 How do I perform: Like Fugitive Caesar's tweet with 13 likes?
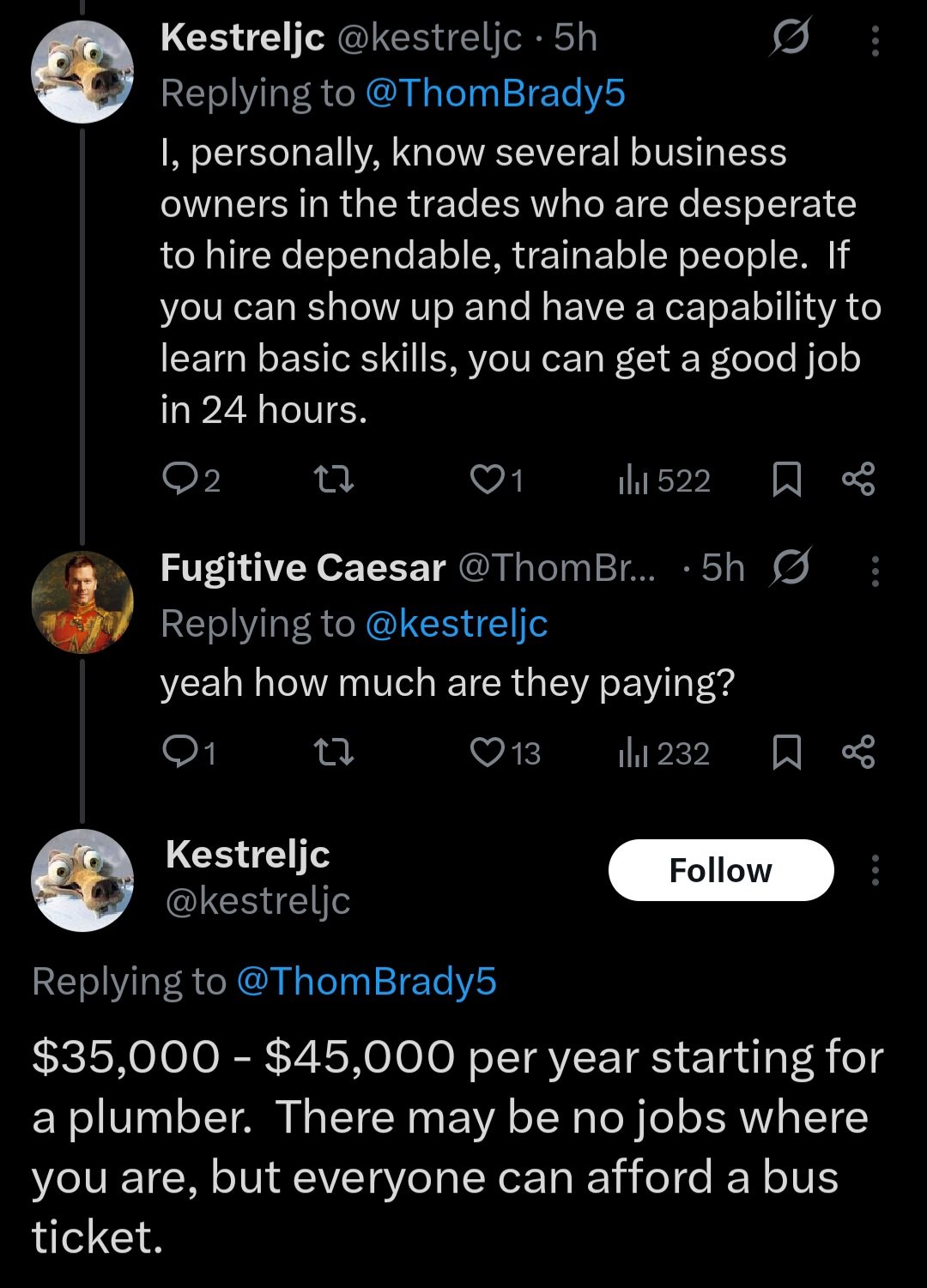[x=506, y=753]
